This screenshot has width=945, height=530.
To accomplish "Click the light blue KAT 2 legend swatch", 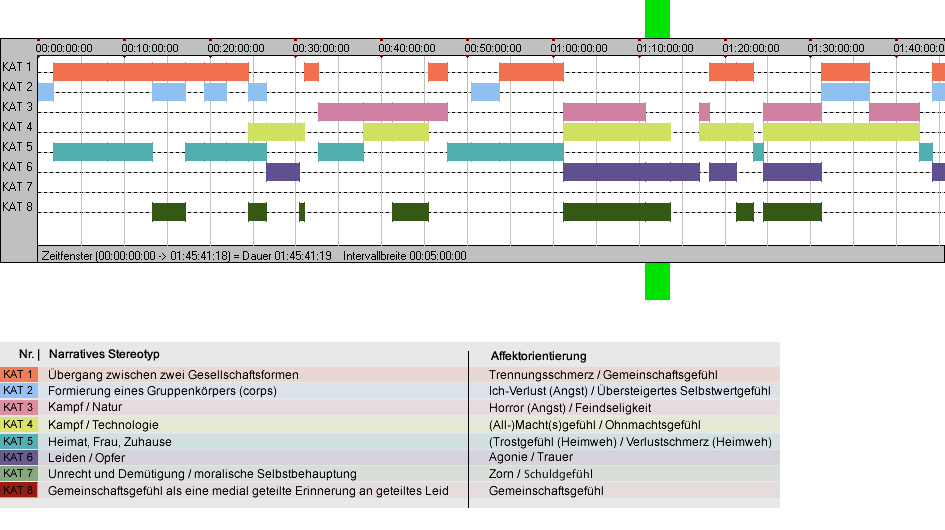I will pyautogui.click(x=19, y=391).
